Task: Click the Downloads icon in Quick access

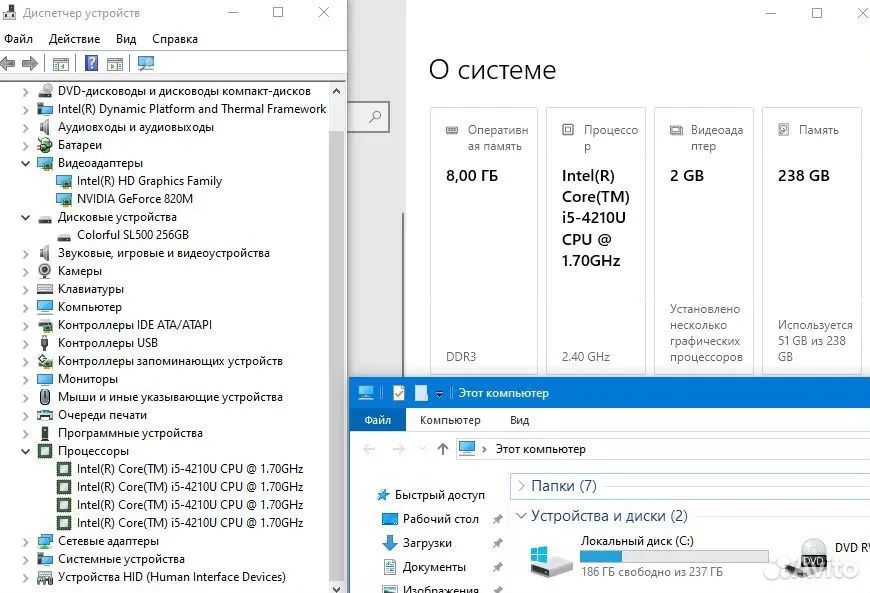Action: point(390,543)
